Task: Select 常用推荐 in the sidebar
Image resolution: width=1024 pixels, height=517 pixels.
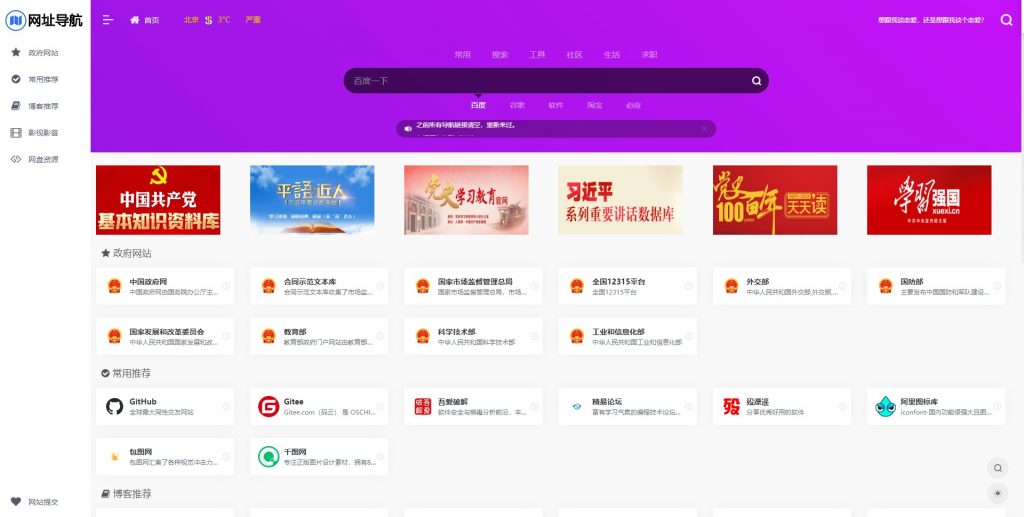Action: pyautogui.click(x=45, y=80)
